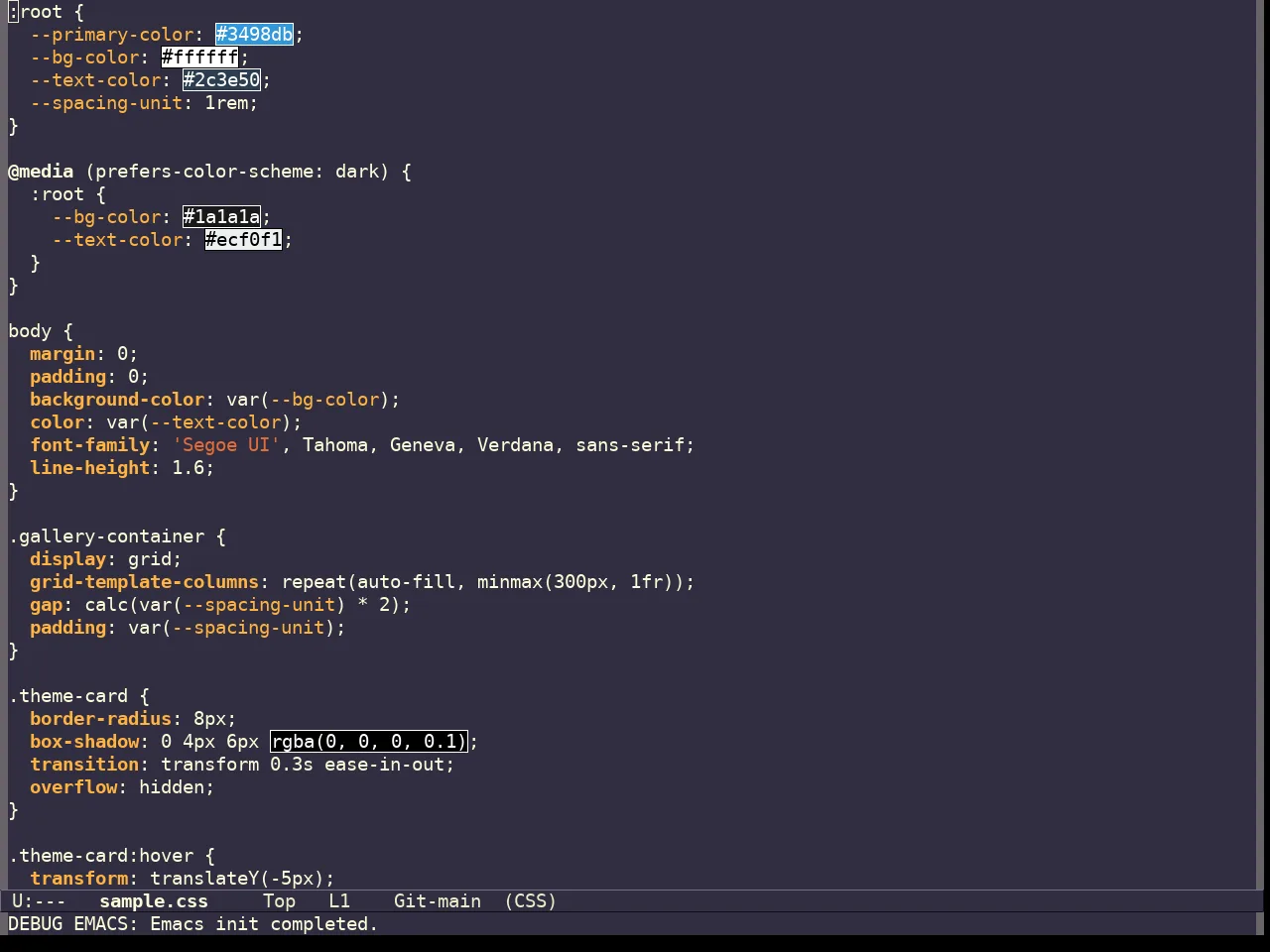Click --spacing-unit declaration in the first :root block
This screenshot has width=1270, height=952.
[x=106, y=103]
